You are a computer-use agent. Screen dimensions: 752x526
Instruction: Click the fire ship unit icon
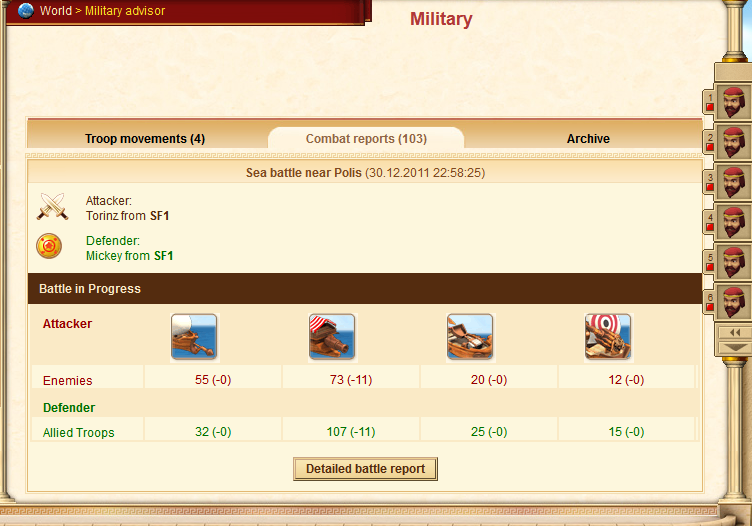(x=332, y=337)
